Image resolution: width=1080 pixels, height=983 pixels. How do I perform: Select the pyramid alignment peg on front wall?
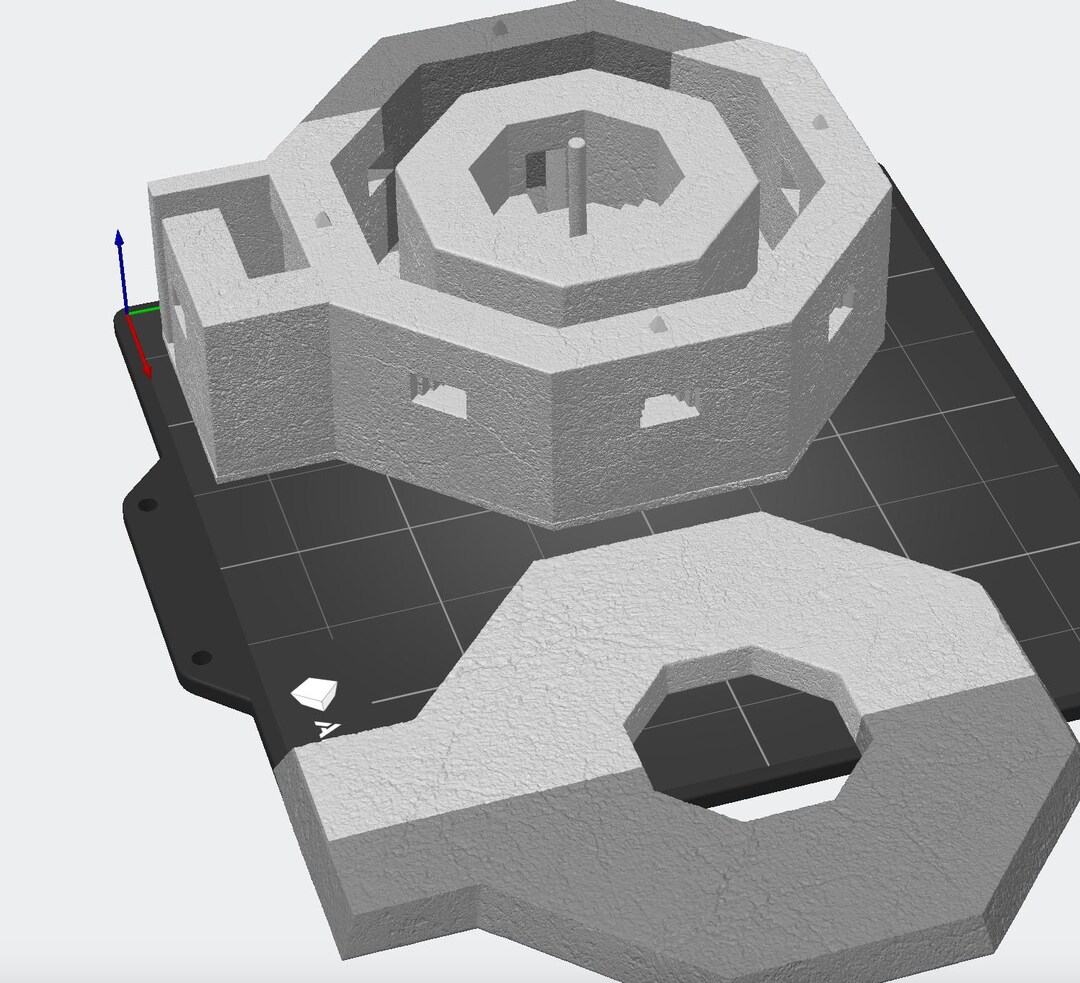(x=658, y=324)
